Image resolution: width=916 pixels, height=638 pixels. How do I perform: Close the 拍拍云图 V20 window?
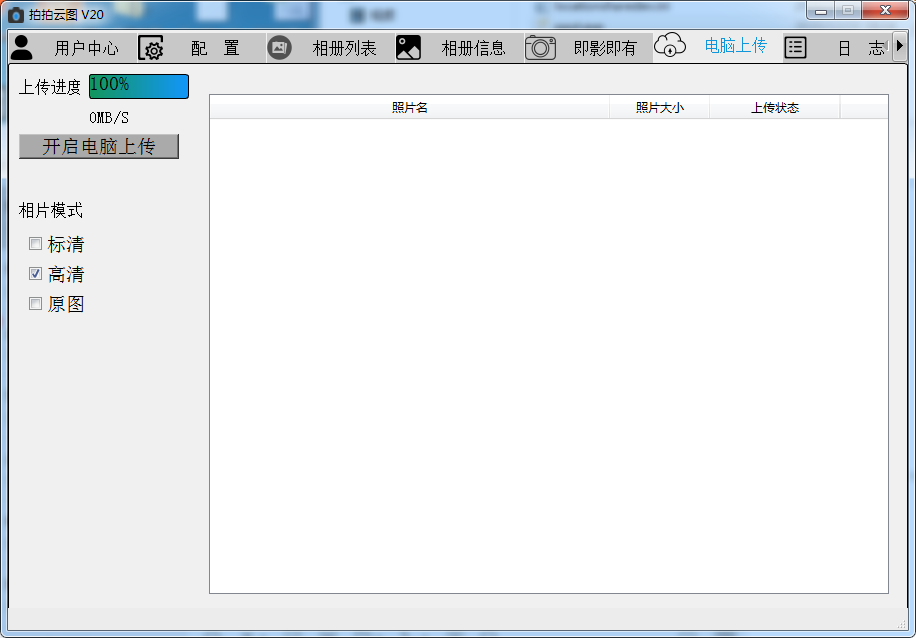click(885, 11)
